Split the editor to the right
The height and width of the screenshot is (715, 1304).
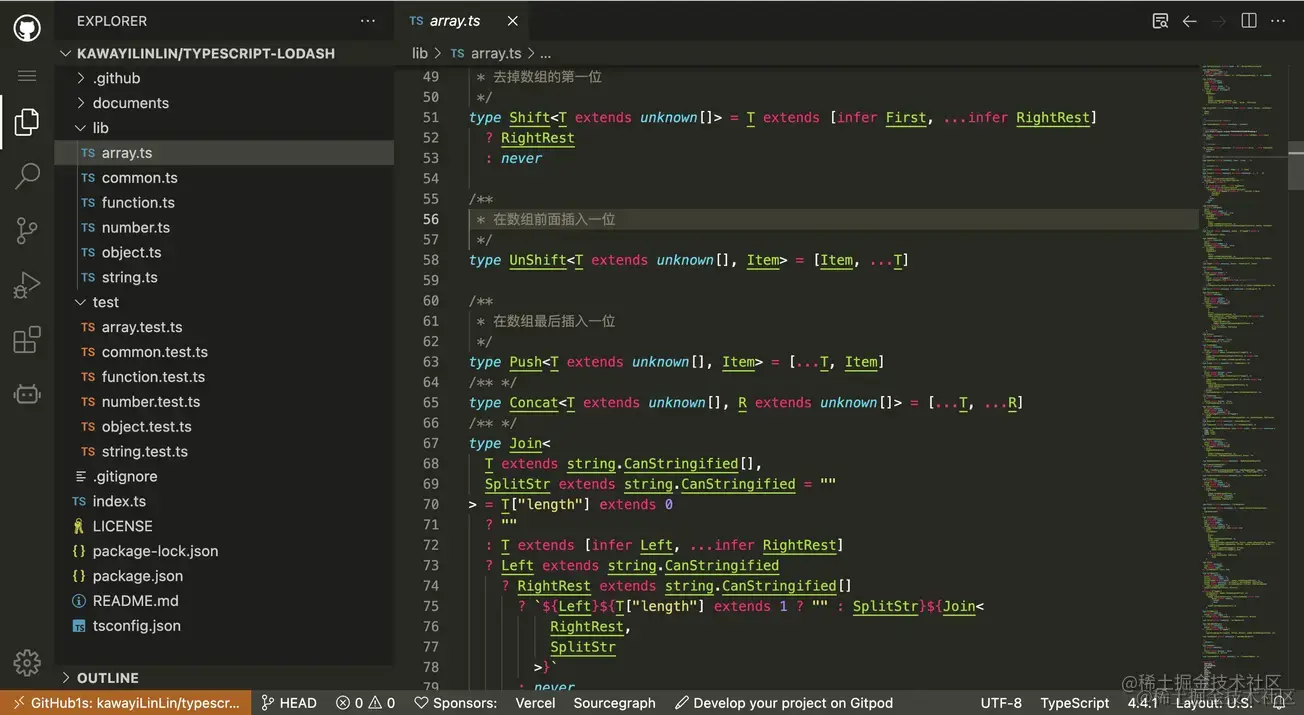tap(1249, 21)
